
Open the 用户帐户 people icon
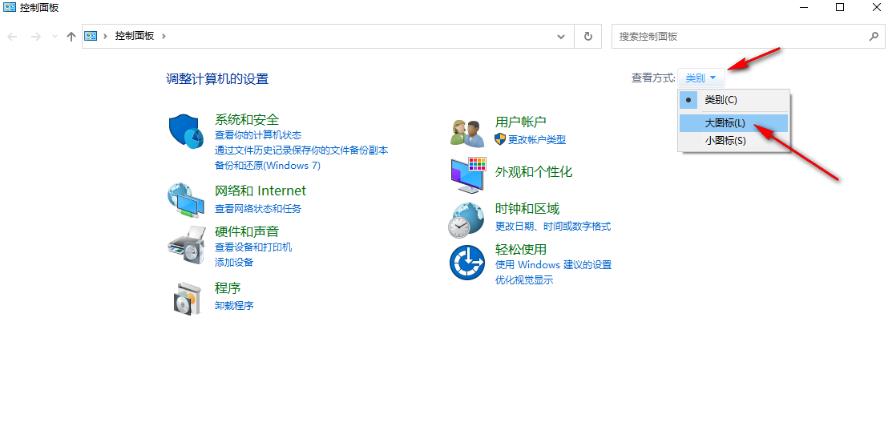[467, 134]
